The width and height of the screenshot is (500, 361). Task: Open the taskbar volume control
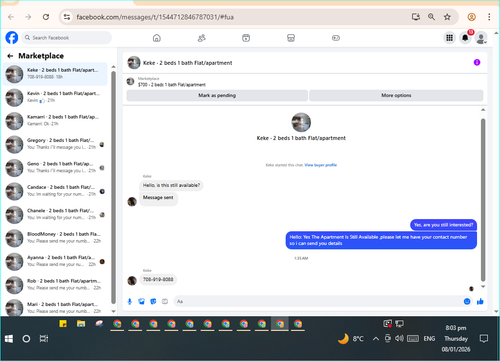(x=399, y=339)
